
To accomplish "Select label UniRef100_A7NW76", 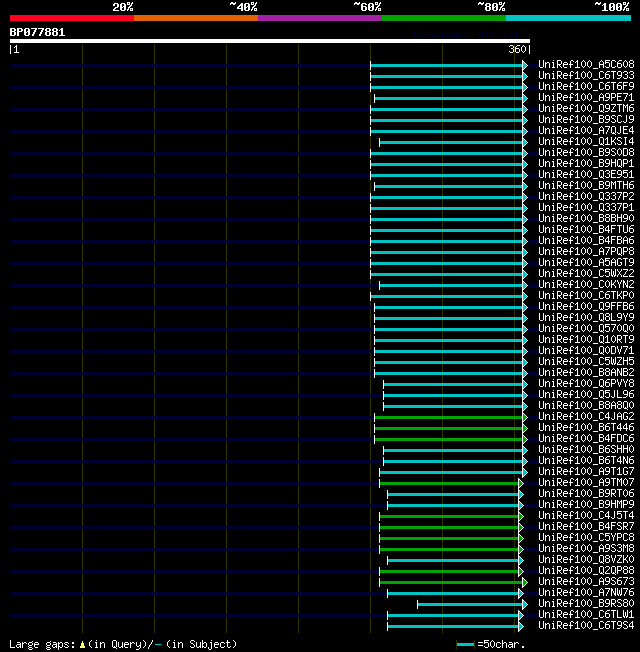I will (x=586, y=593).
